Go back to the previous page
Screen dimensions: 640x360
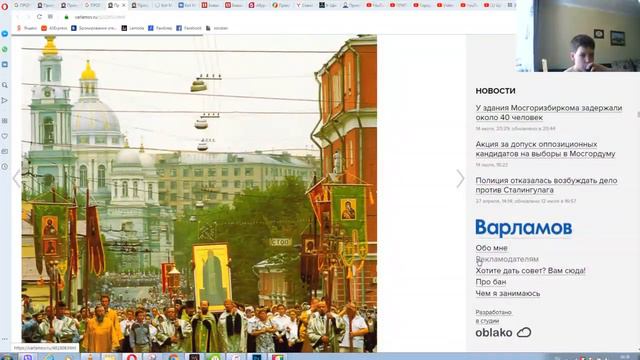click(18, 17)
